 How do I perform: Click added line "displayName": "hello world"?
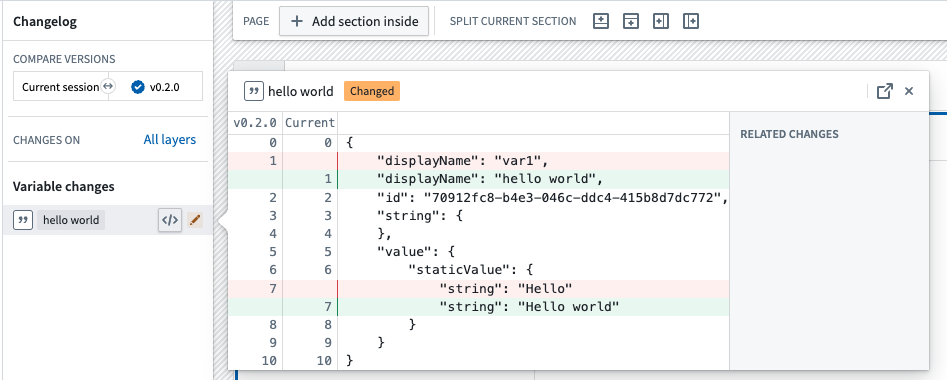click(478, 179)
